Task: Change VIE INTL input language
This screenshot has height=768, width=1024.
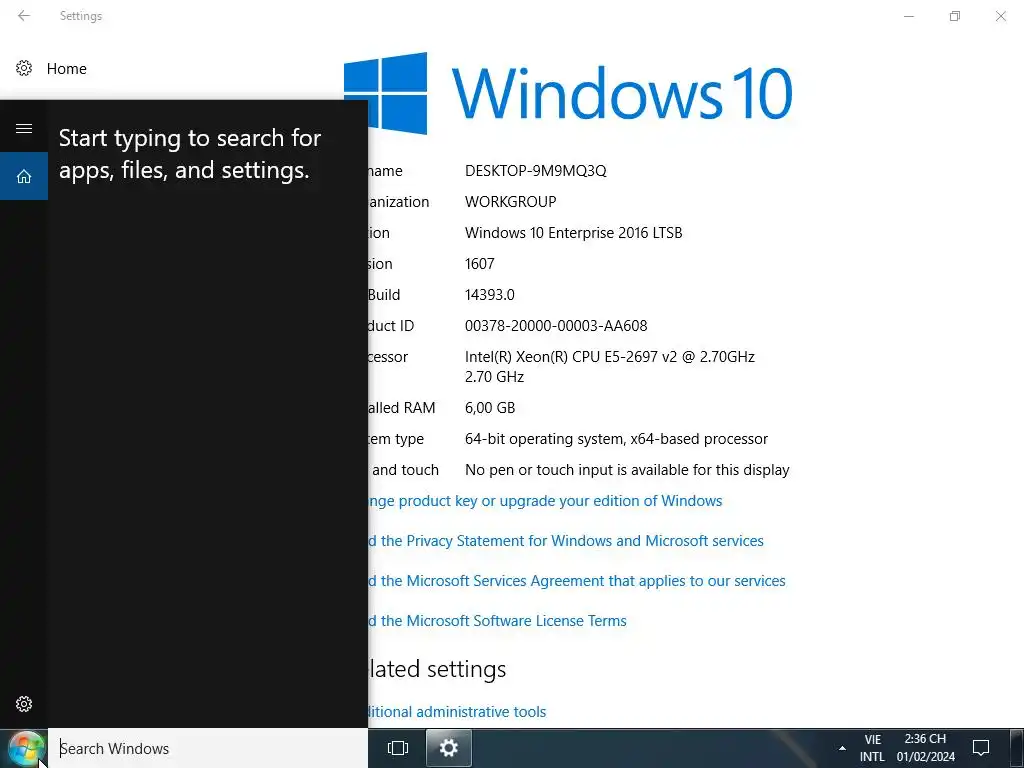Action: 872,748
